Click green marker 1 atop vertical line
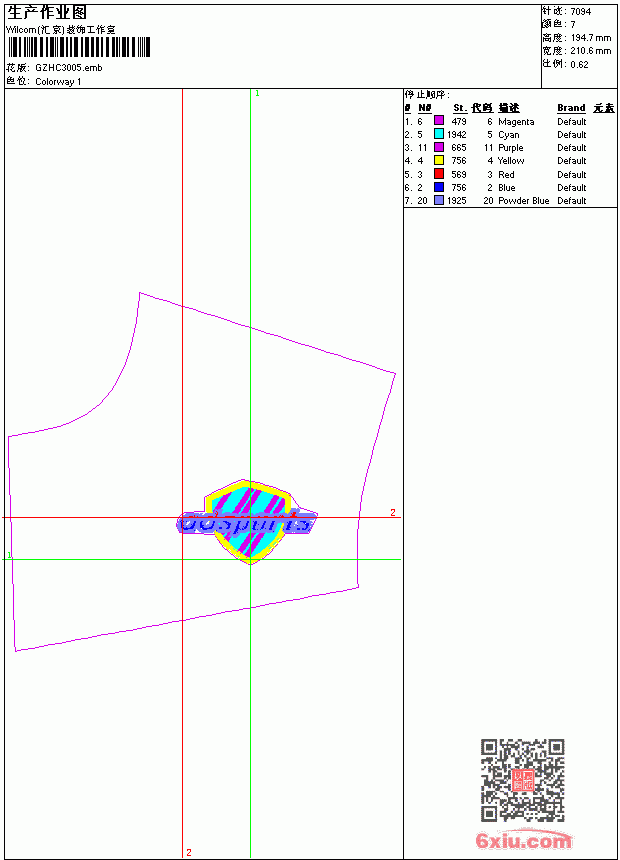The width and height of the screenshot is (620, 860). point(257,93)
